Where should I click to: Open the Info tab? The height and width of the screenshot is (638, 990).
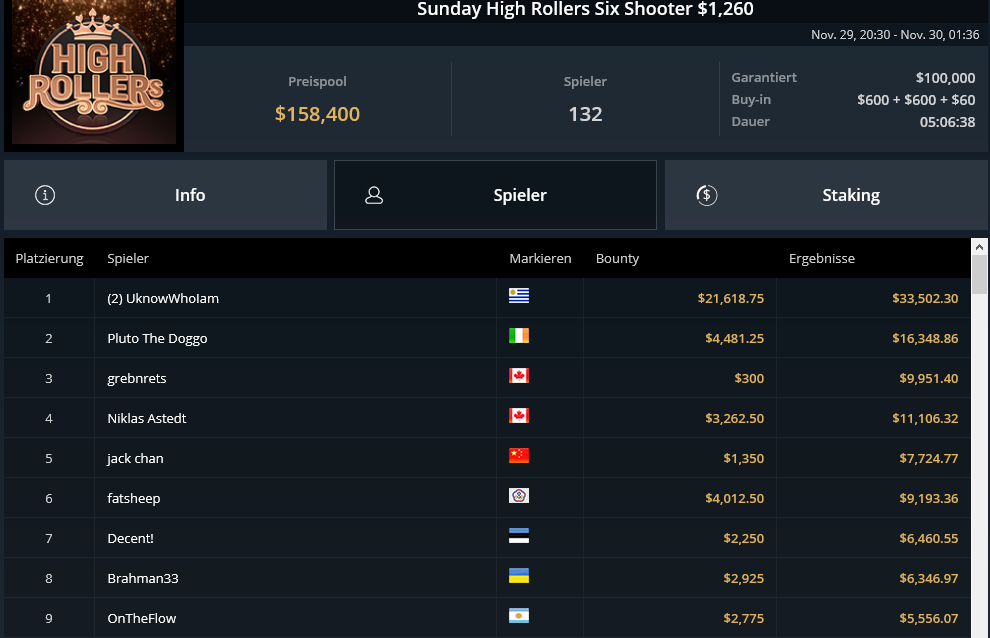[x=165, y=195]
